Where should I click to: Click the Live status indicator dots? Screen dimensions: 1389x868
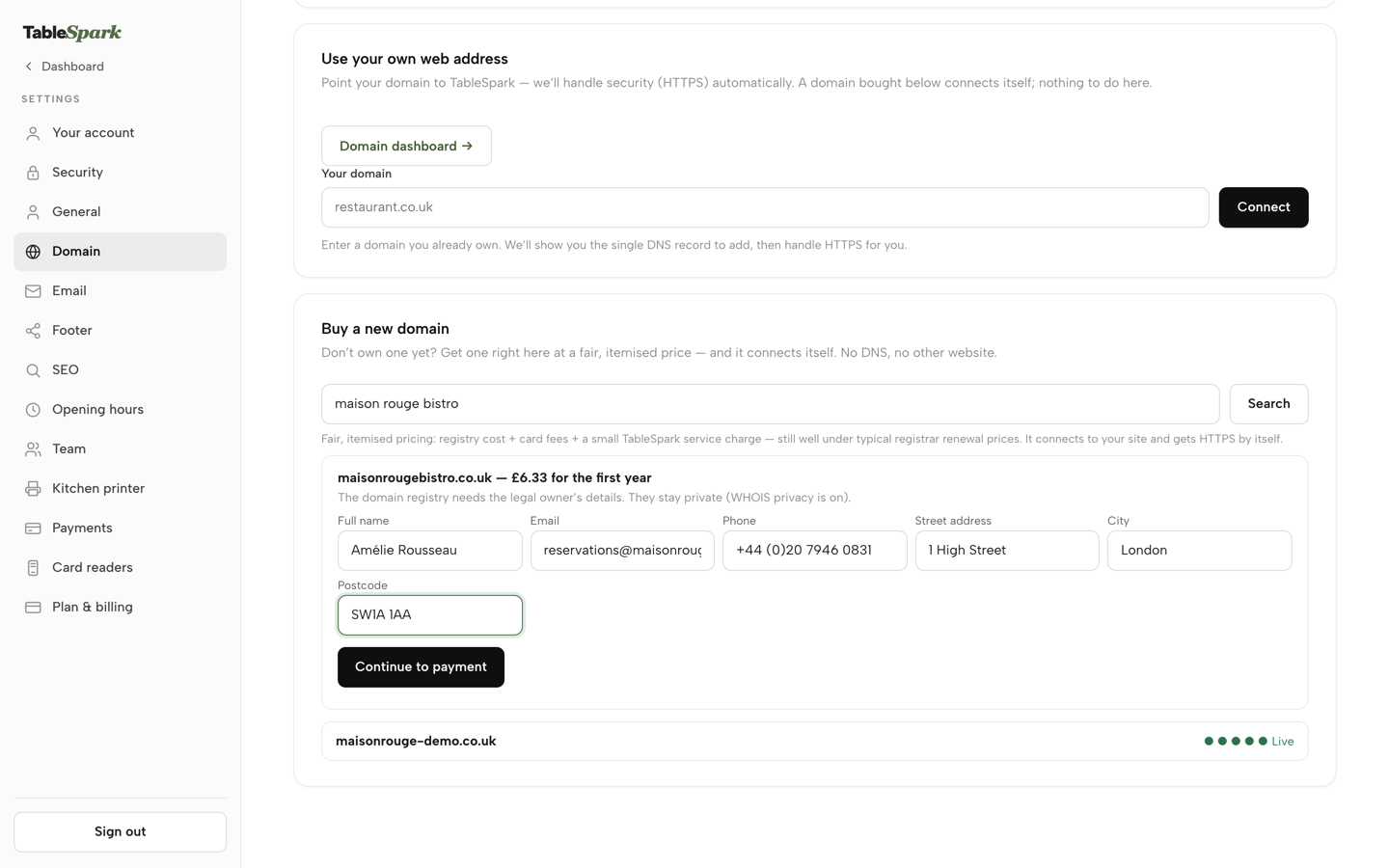pos(1236,742)
